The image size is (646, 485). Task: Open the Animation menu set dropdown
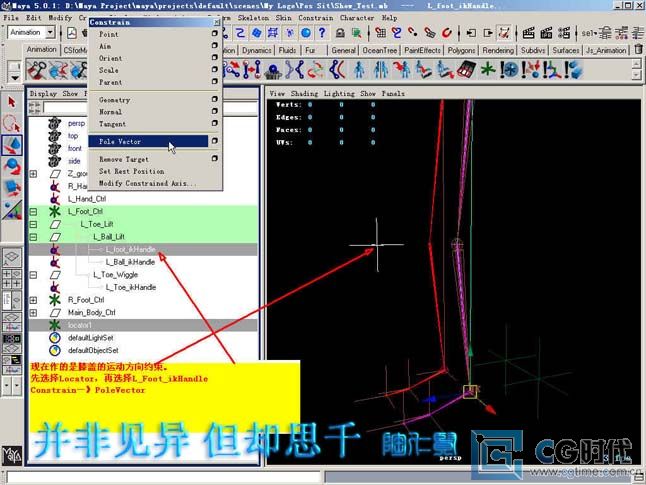pos(50,32)
